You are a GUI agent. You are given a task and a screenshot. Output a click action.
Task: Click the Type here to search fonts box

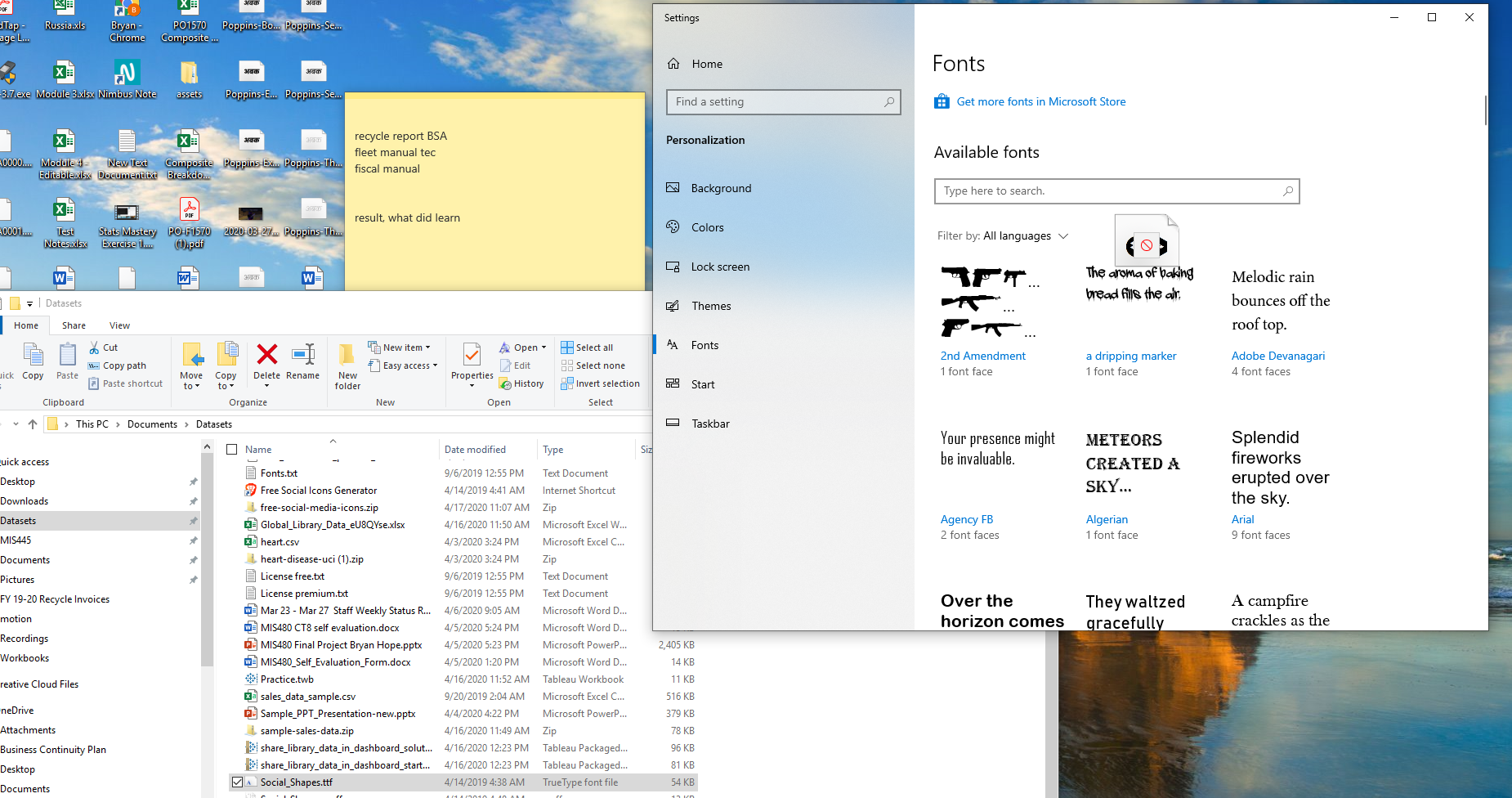point(1116,191)
